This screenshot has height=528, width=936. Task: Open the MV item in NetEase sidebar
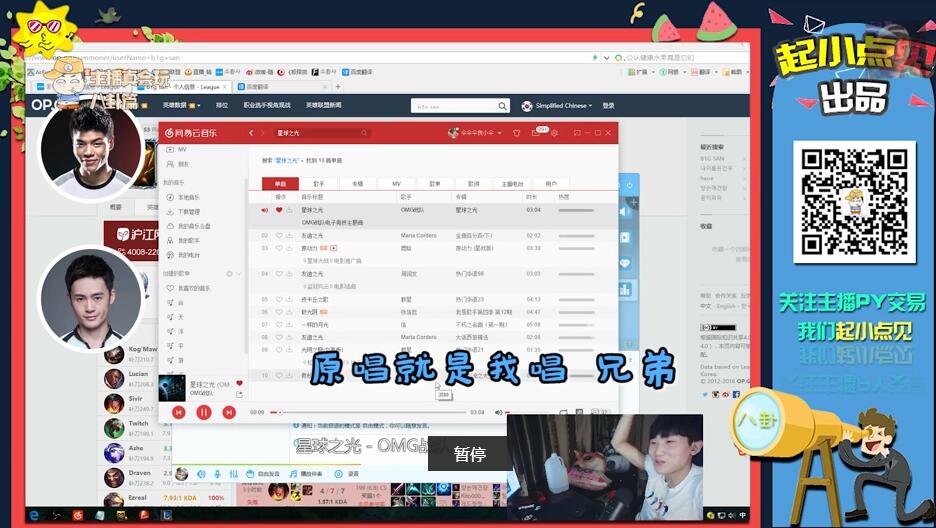pyautogui.click(x=177, y=150)
